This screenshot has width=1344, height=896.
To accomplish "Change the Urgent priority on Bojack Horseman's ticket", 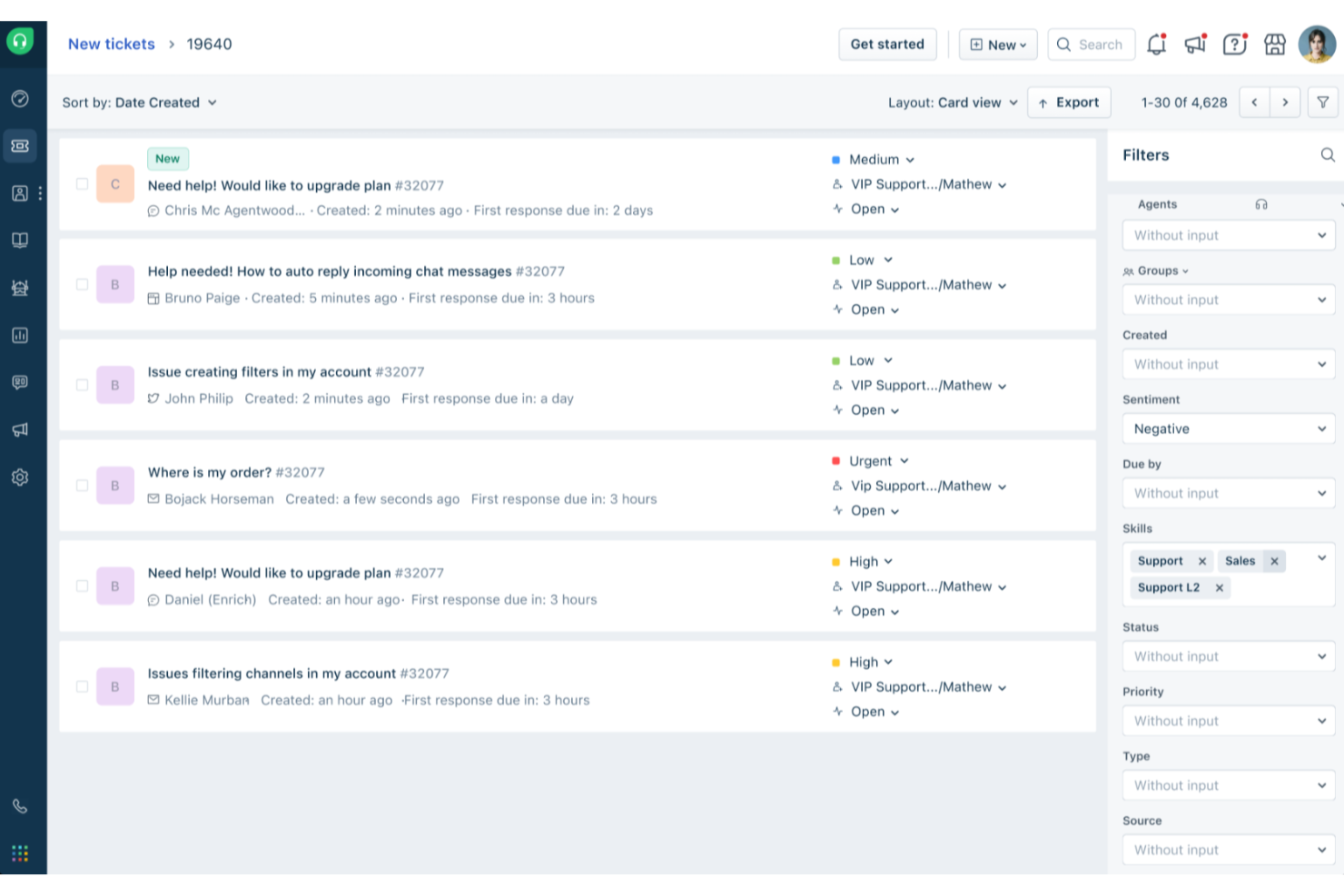I will pos(877,460).
